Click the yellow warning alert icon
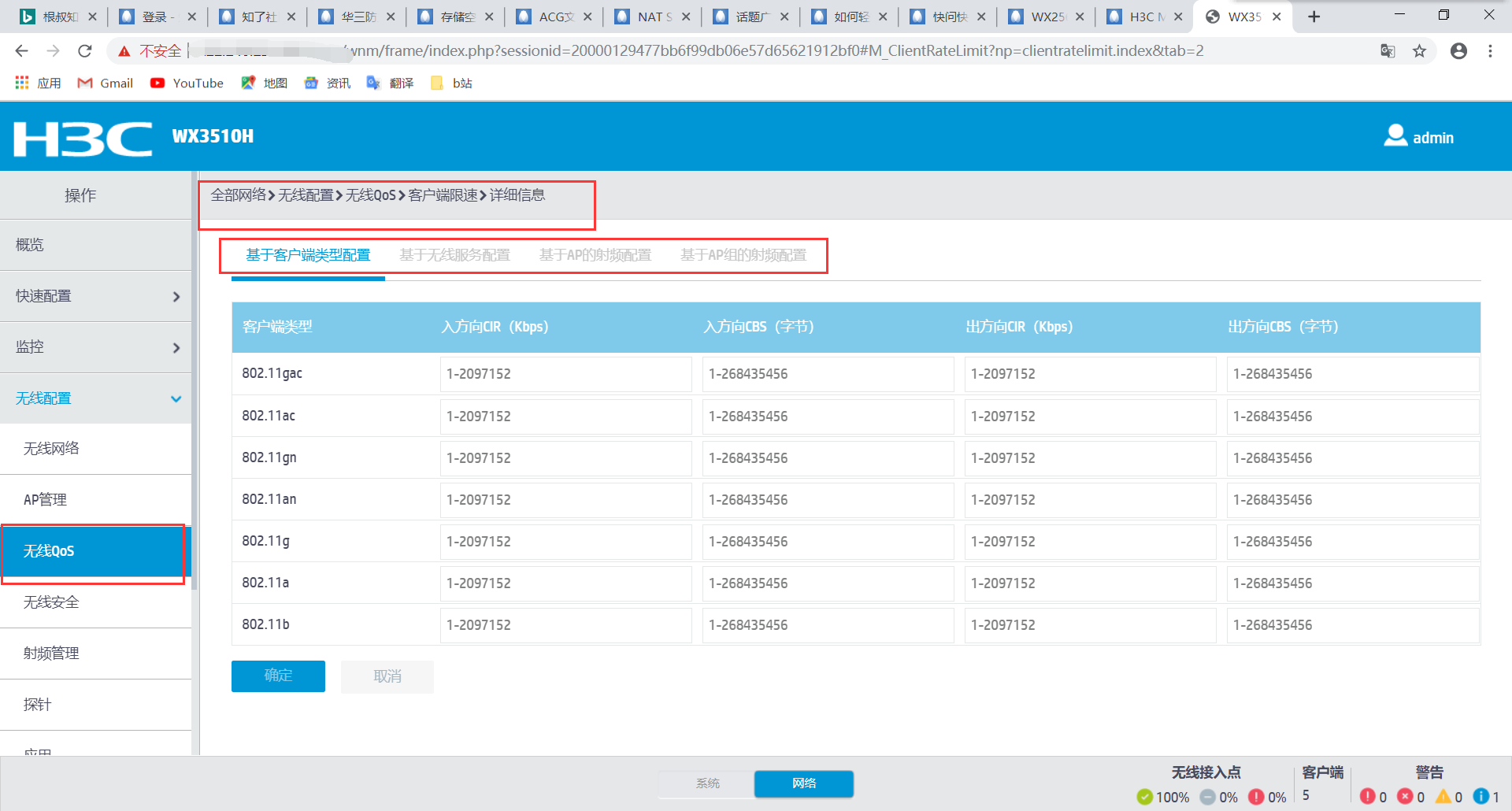 [x=1443, y=796]
